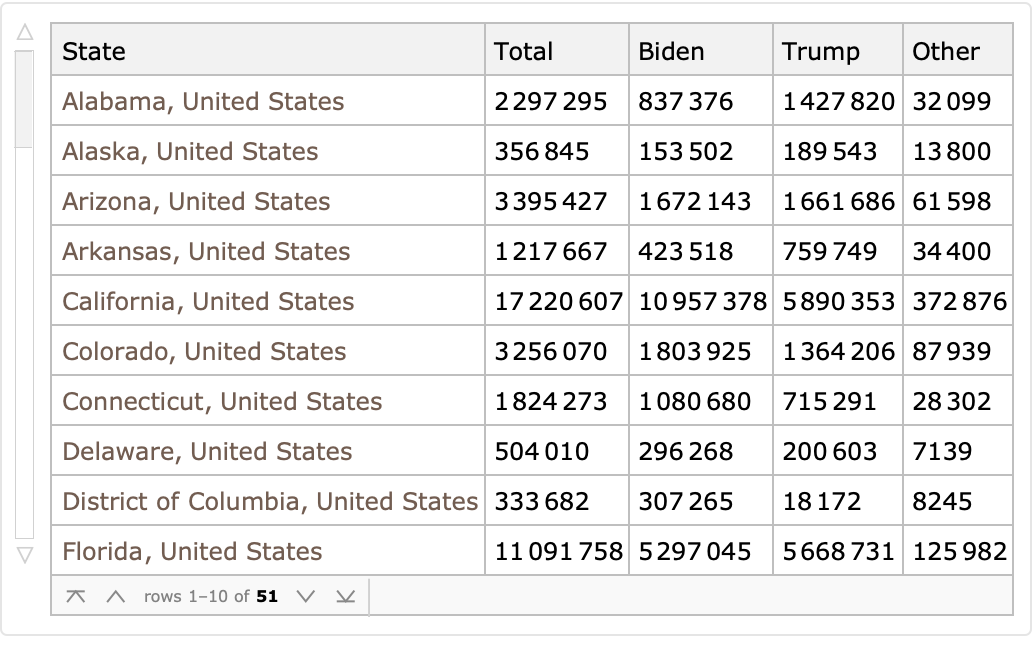The image size is (1034, 668).
Task: Jump to the last row icon
Action: pos(345,597)
